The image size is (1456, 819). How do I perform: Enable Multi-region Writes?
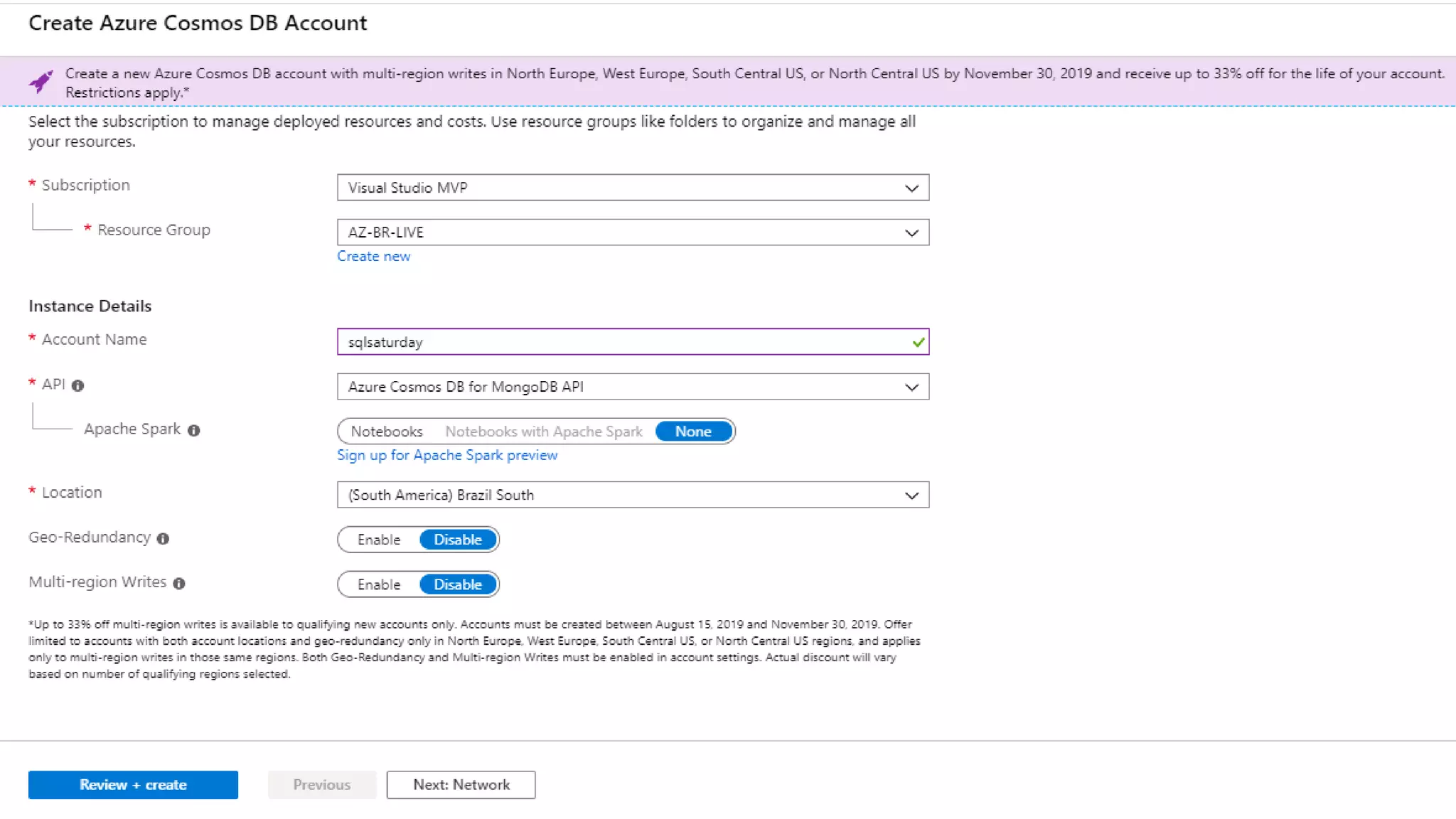(x=379, y=584)
